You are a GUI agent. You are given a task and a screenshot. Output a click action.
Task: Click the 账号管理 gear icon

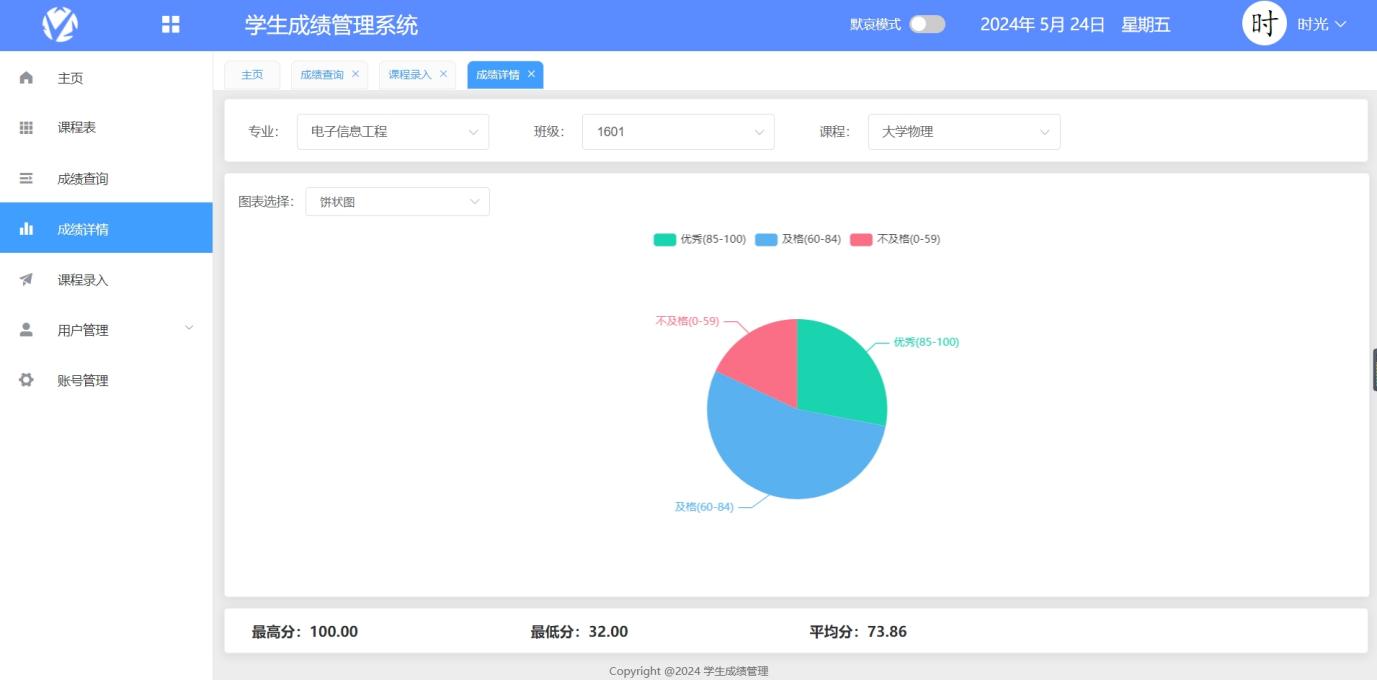pyautogui.click(x=25, y=379)
